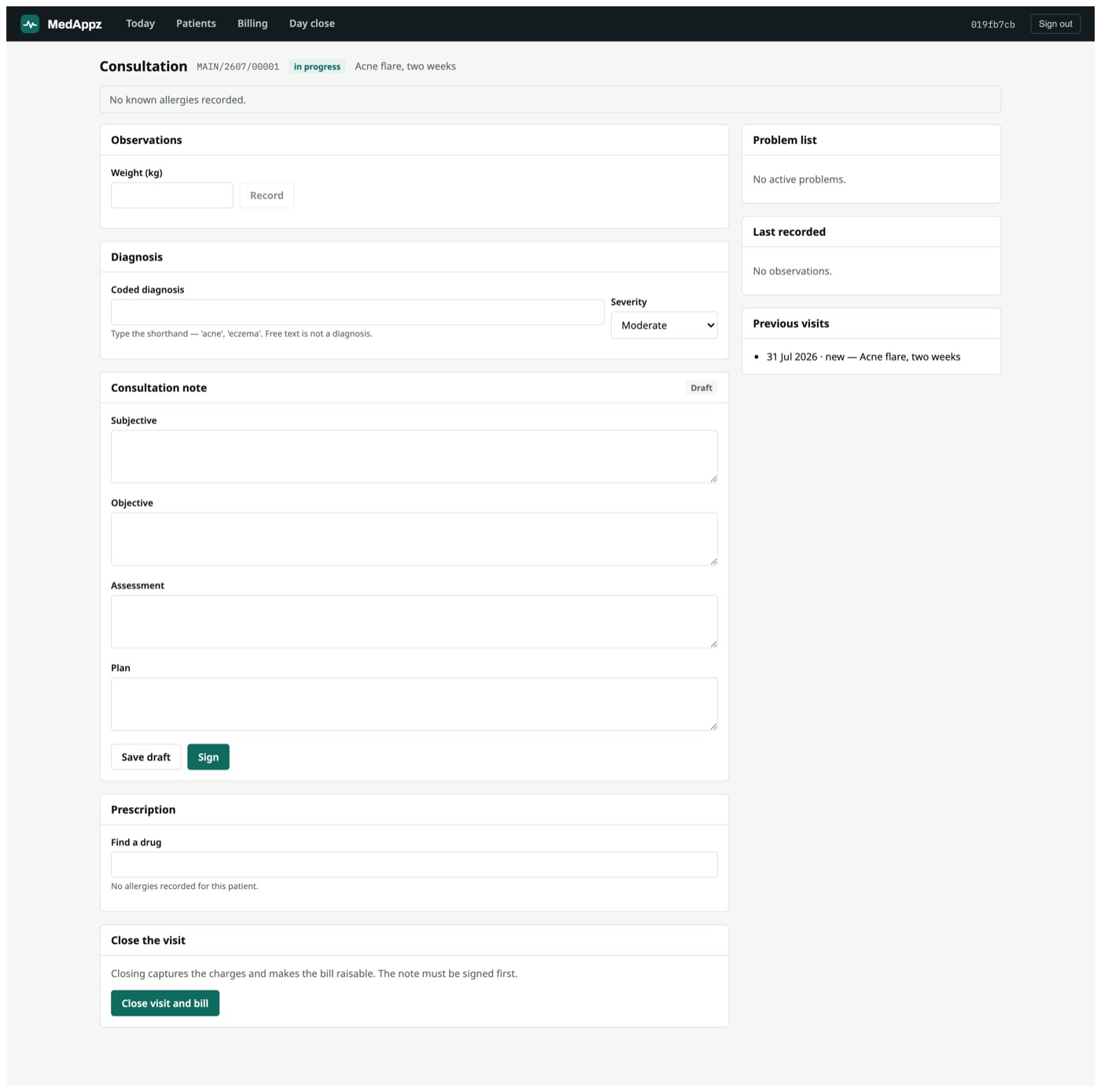Click the Sign out button

(1055, 24)
